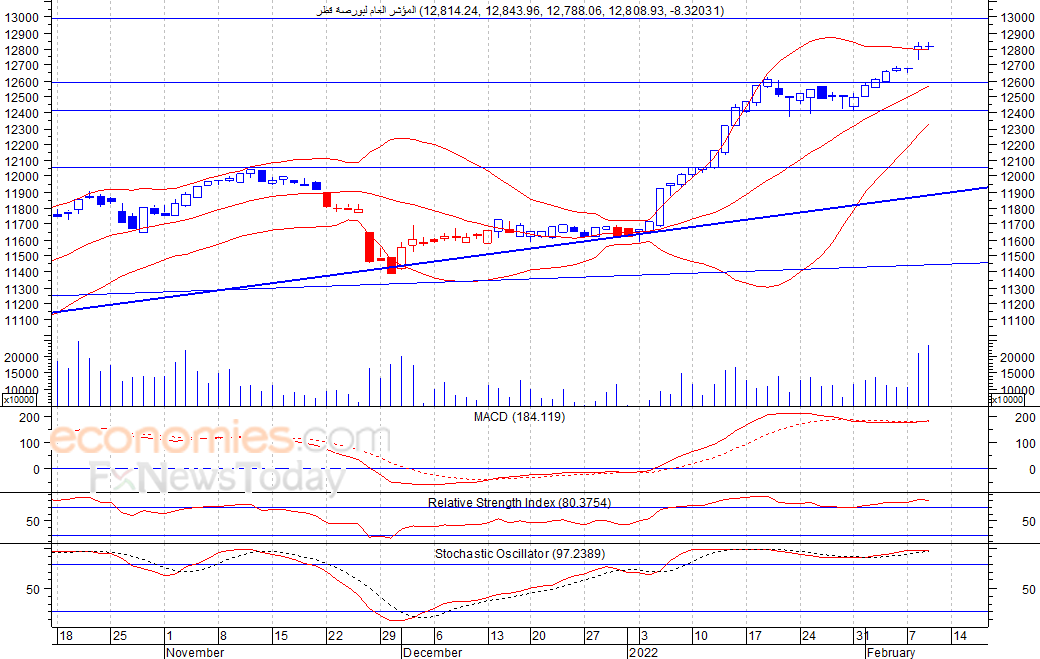The height and width of the screenshot is (659, 1040).
Task: Click date label 14 on the time axis
Action: pyautogui.click(x=960, y=636)
